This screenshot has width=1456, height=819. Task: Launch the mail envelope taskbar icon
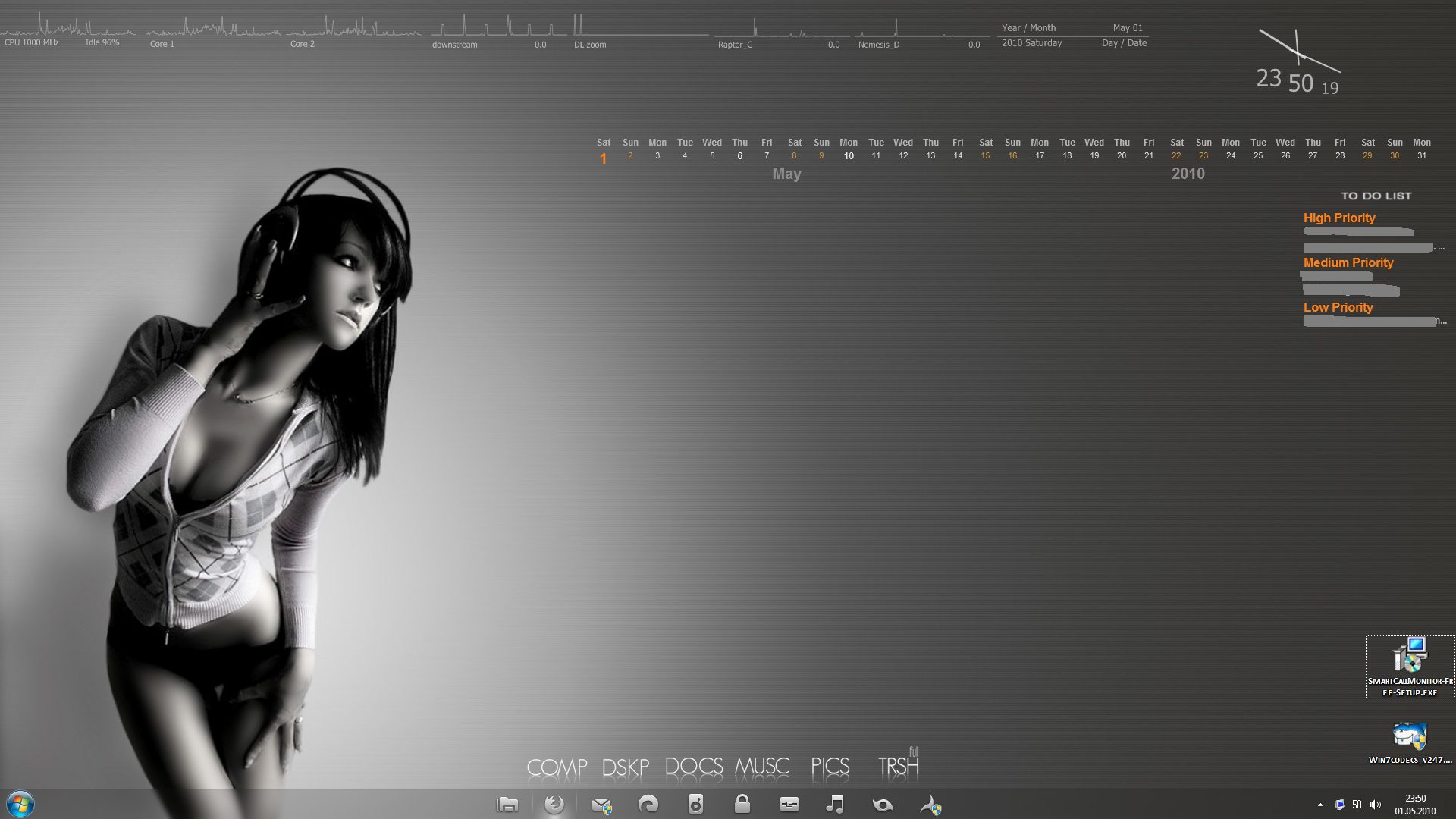tap(601, 805)
